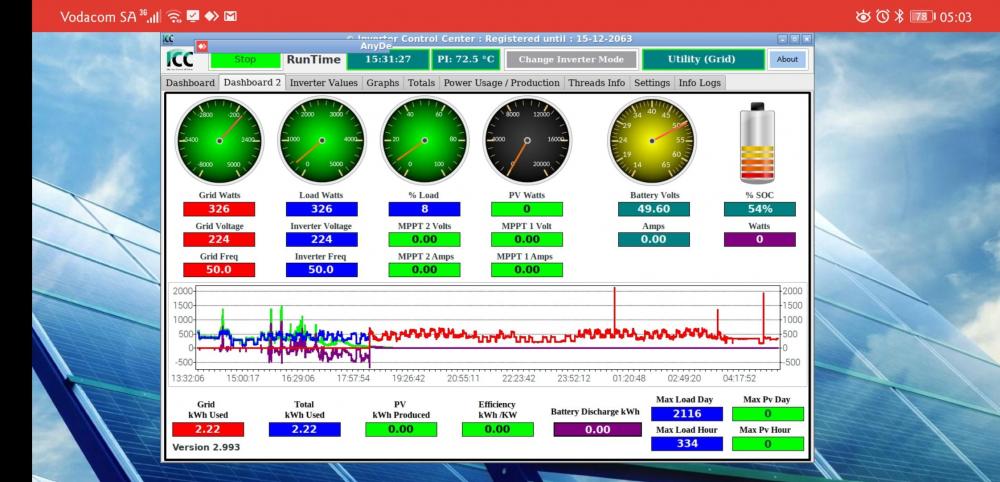Click the purple battery Watts value
Screen dimensions: 1000x482
[760, 240]
